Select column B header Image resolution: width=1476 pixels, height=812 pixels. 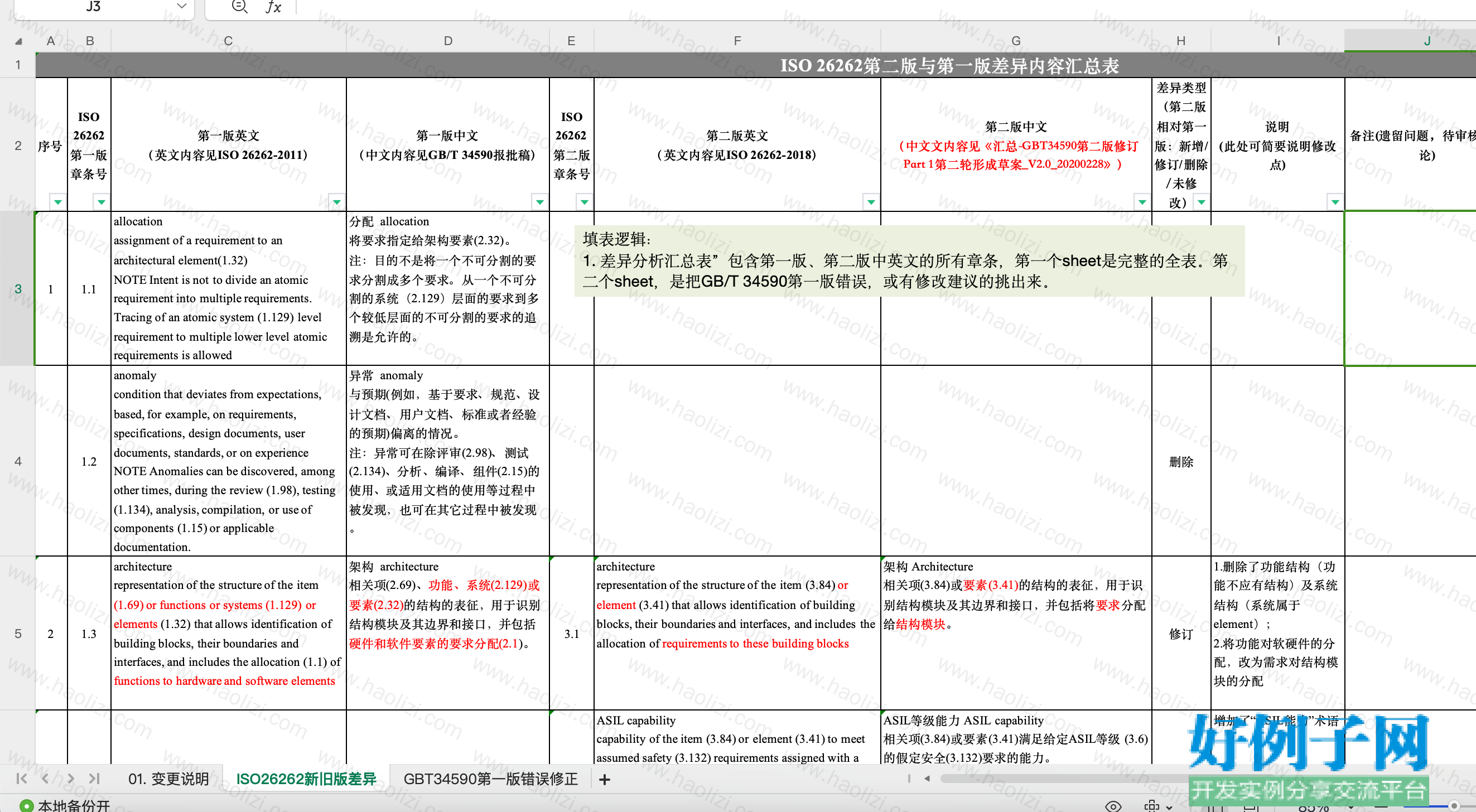click(89, 41)
